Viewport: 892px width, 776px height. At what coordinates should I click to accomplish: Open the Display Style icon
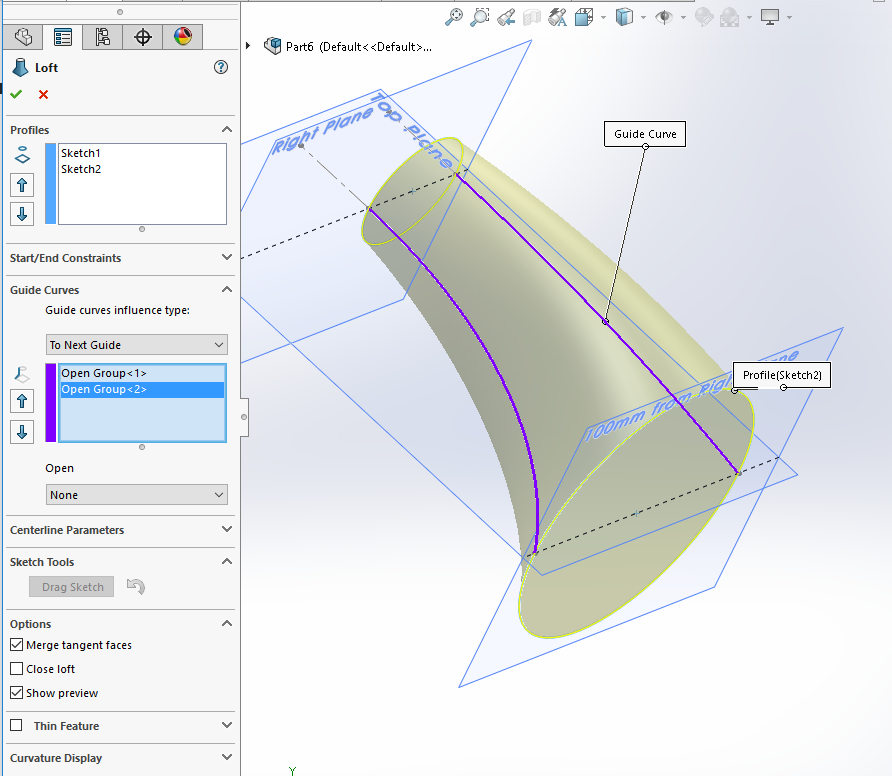tap(624, 17)
